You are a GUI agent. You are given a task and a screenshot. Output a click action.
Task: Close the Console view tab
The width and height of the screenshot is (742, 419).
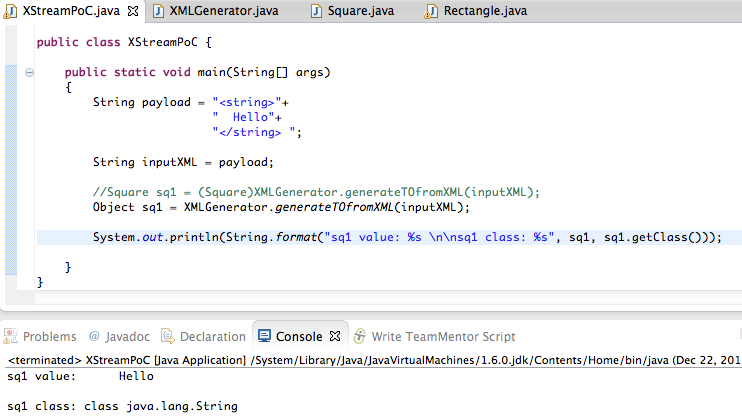(335, 337)
